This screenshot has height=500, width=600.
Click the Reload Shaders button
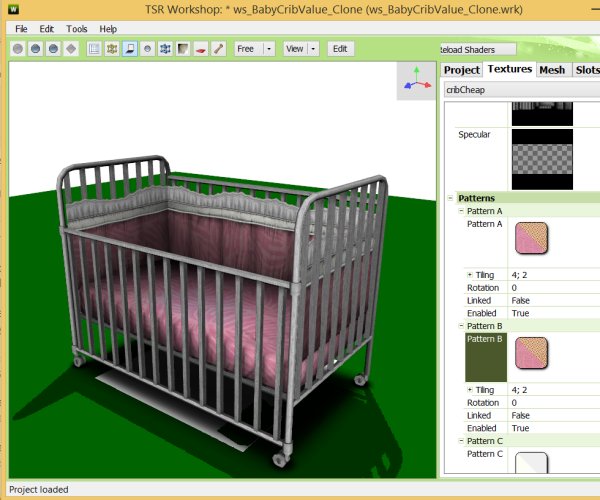(479, 49)
